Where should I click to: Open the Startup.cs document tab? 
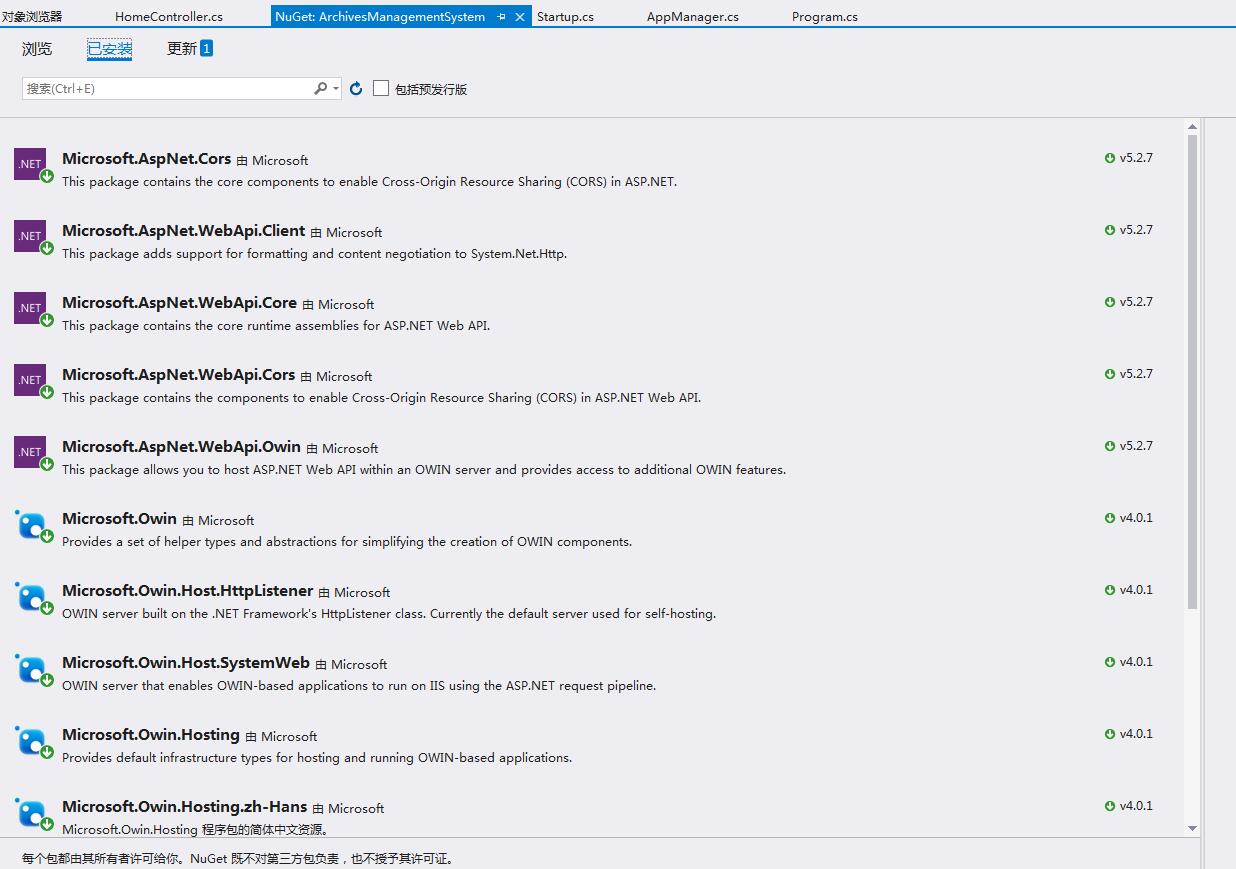pos(565,17)
